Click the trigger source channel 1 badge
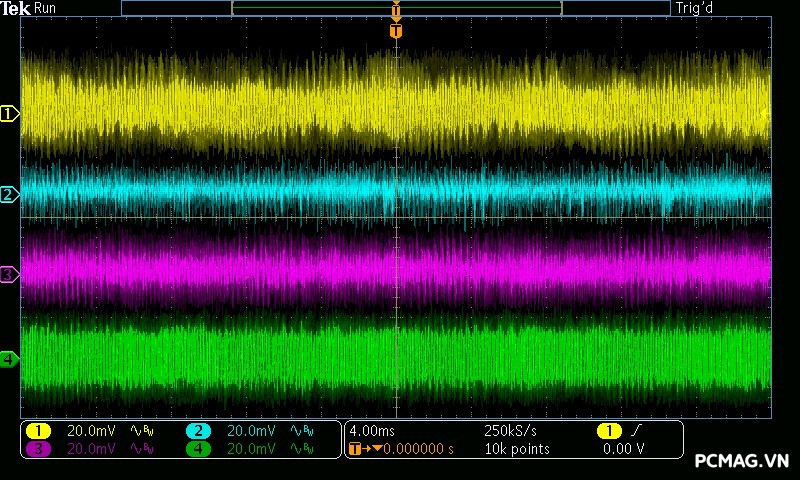 pos(608,430)
